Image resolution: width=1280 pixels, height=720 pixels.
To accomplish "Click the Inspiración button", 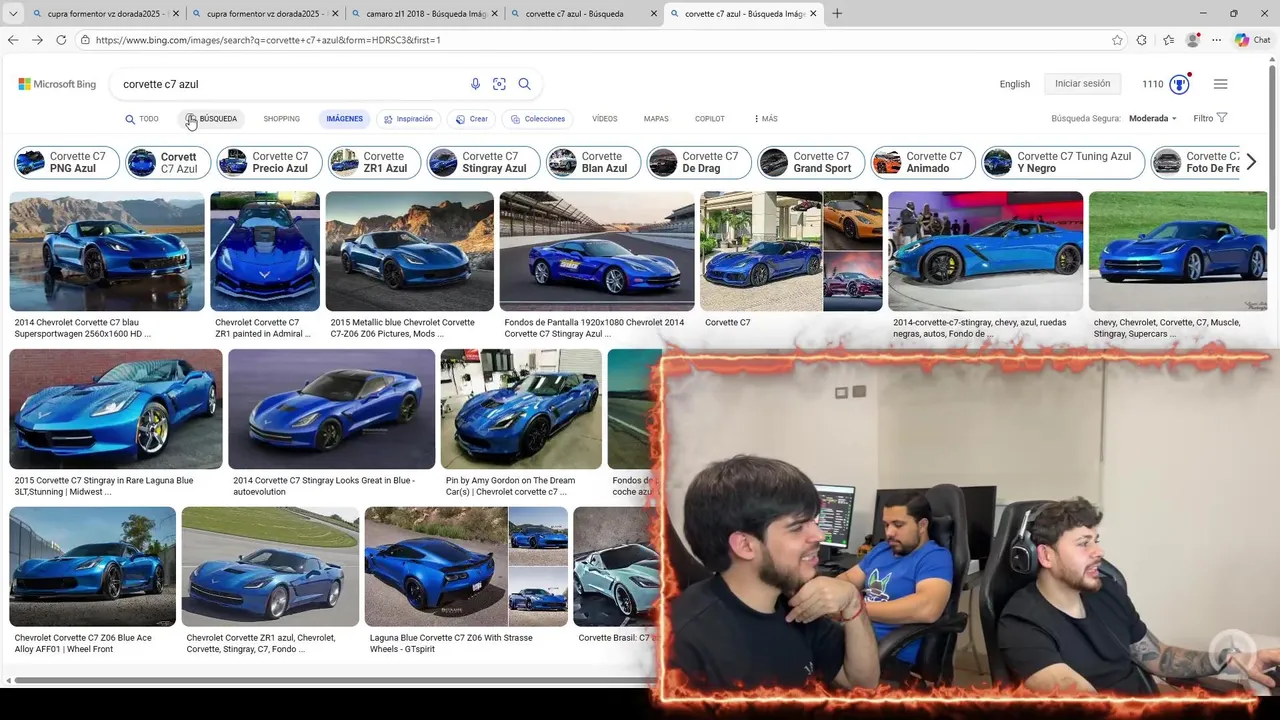I will [408, 119].
